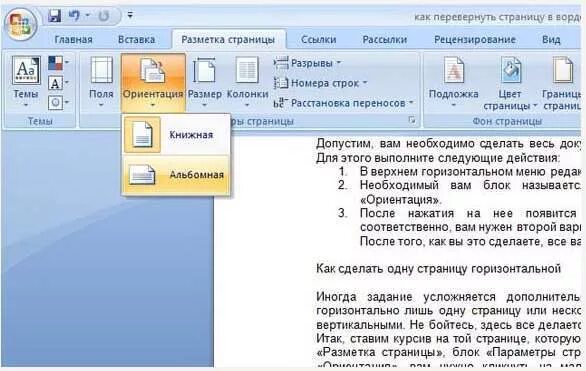Select the Разметка страницы tab

228,40
